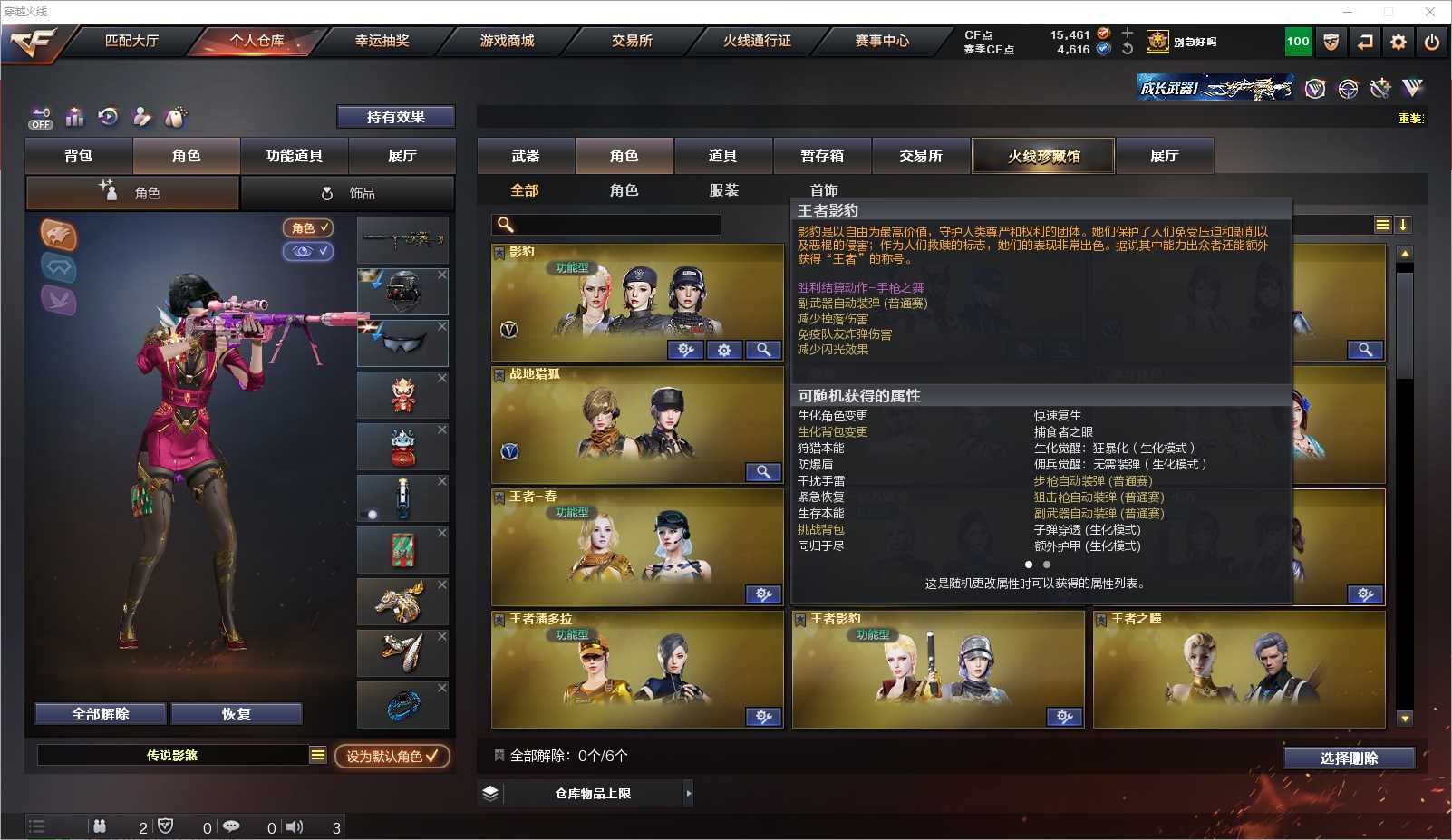This screenshot has width=1452, height=840.
Task: Toggle the 角色 checkbox above character
Action: (308, 227)
